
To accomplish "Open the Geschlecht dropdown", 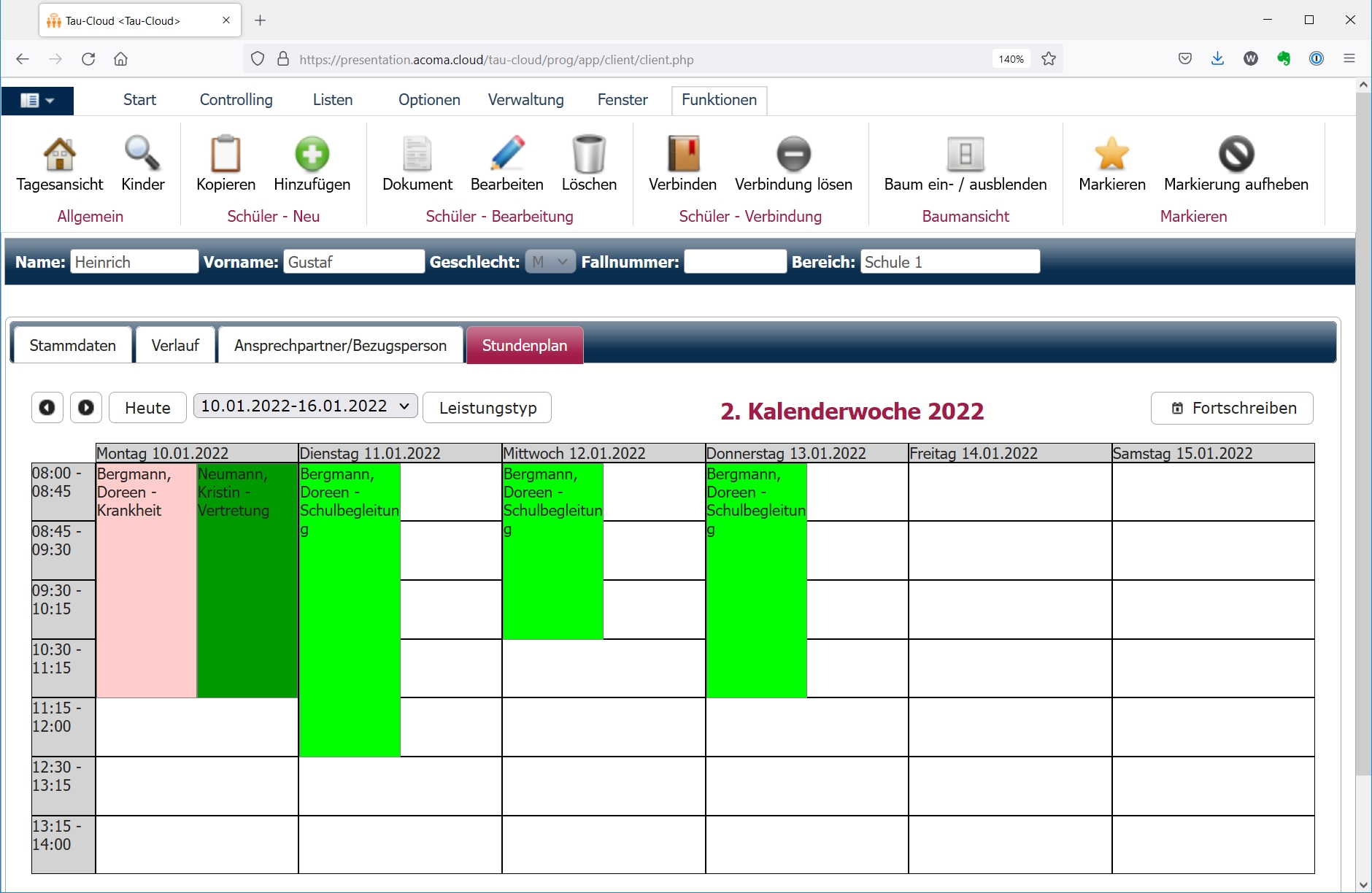I will coord(550,262).
